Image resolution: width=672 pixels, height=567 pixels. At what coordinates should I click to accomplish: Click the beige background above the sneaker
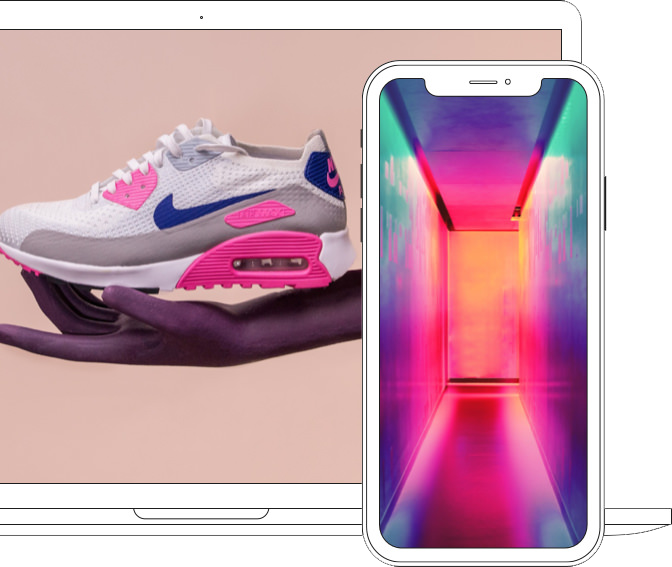click(x=150, y=70)
